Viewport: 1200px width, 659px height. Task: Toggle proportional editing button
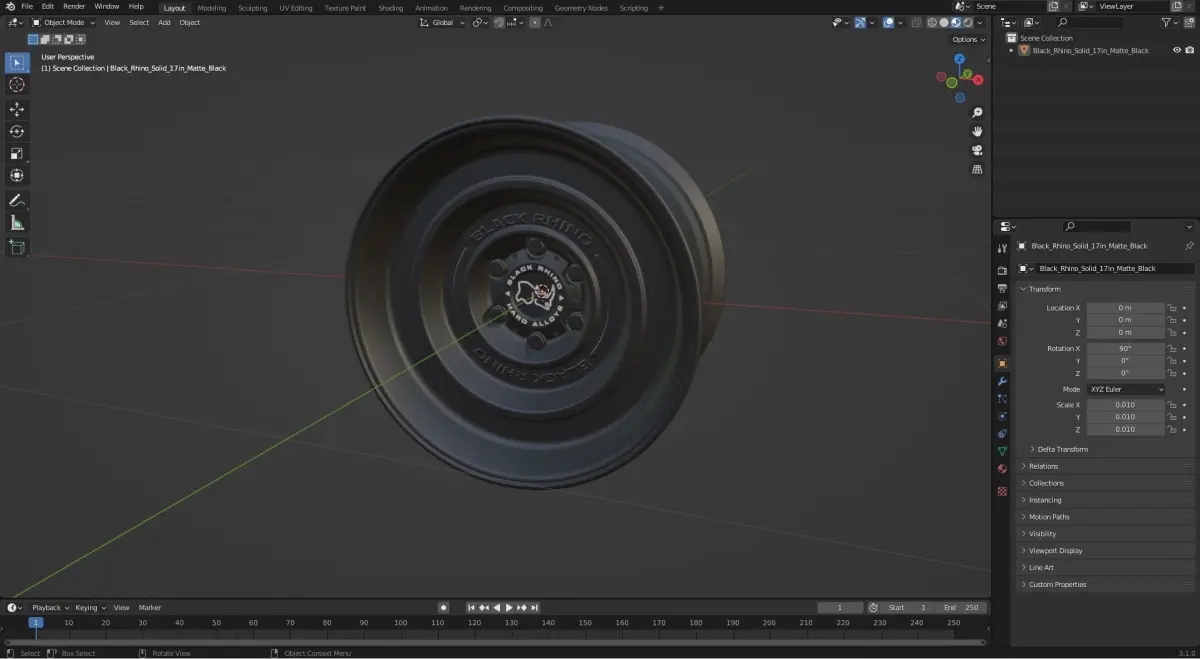535,22
